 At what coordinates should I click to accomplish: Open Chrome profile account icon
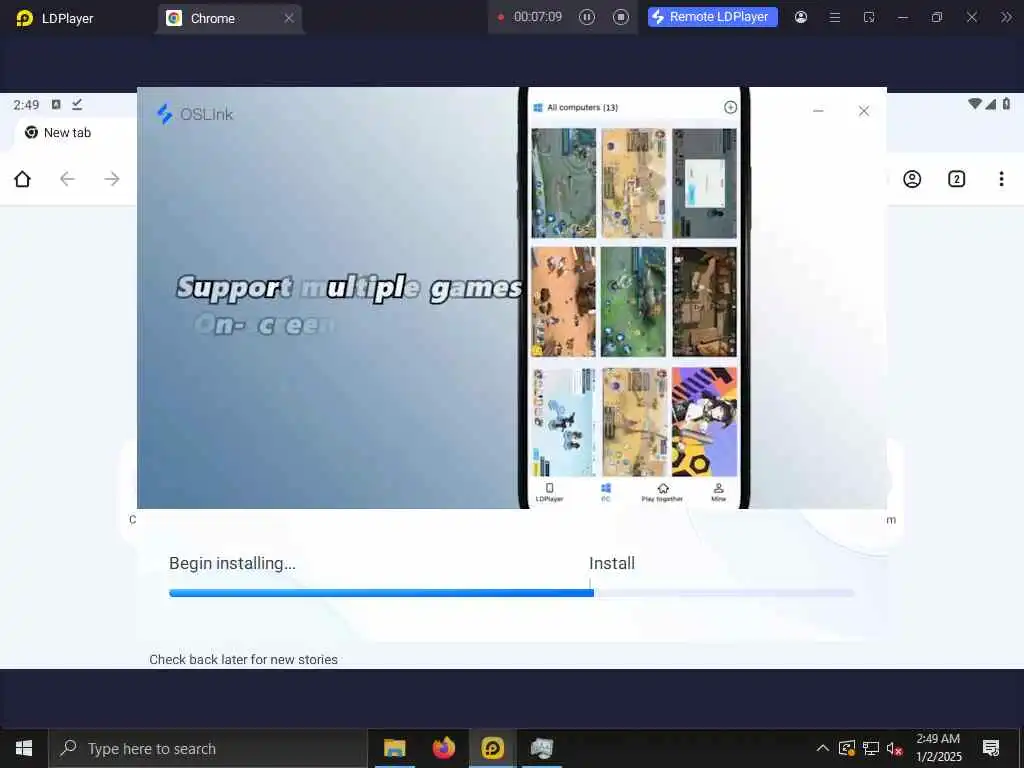[912, 179]
